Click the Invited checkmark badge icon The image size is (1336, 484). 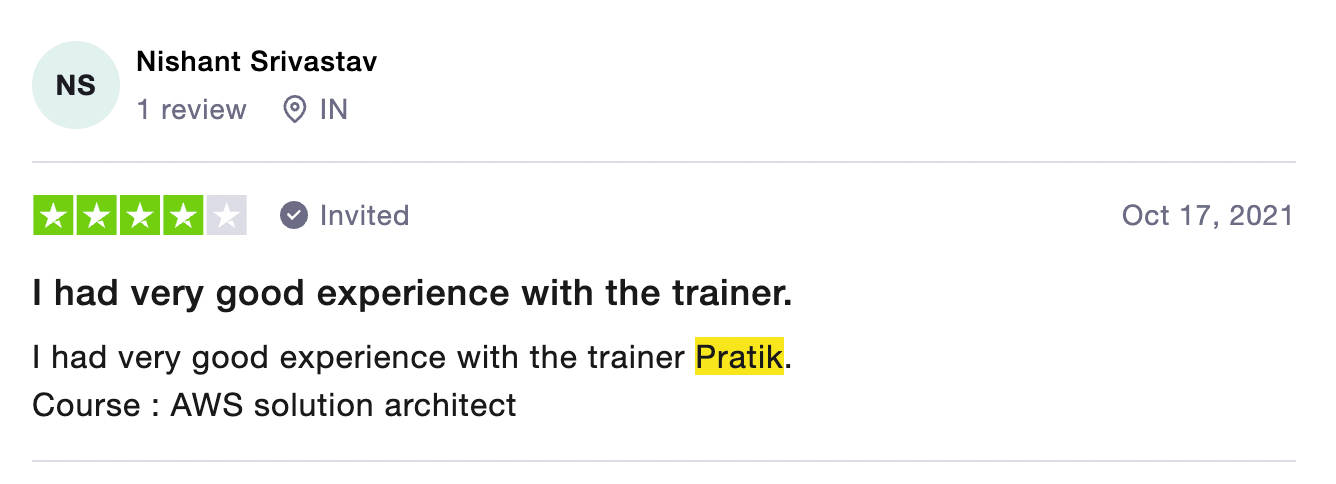[x=293, y=215]
